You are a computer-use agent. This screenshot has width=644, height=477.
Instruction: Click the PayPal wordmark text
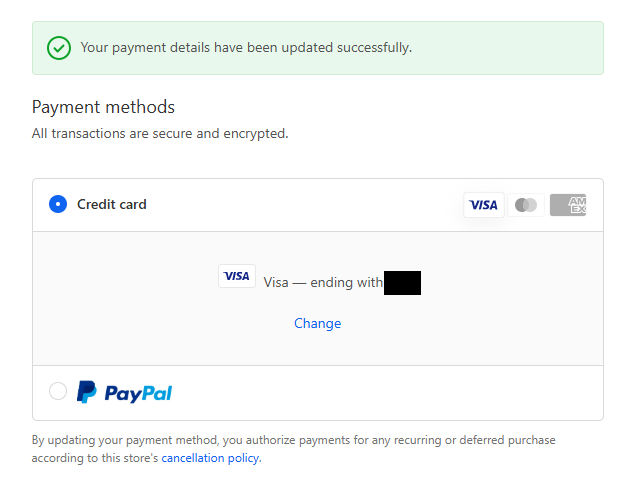138,393
